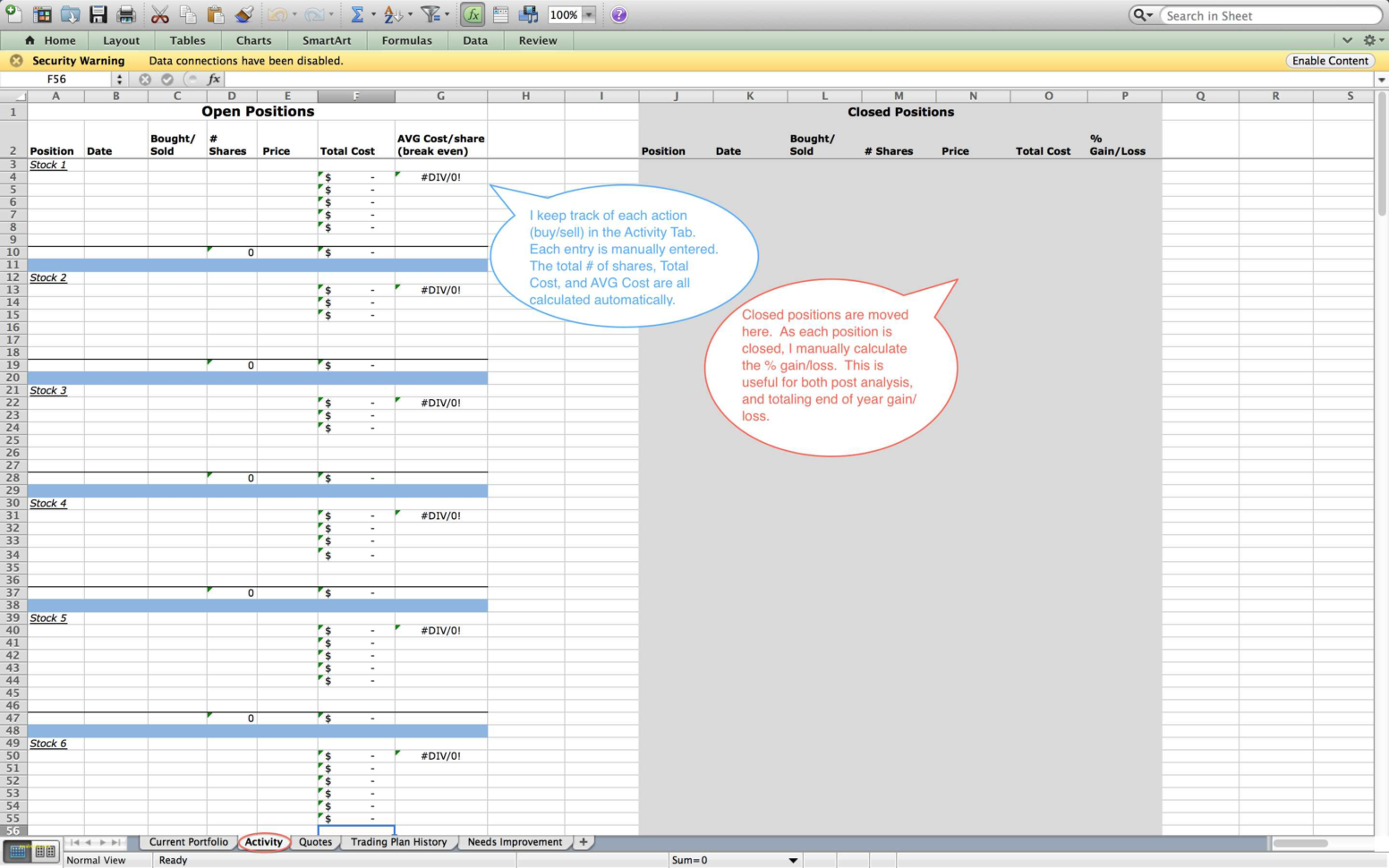Click the Cut scissors icon
Viewport: 1389px width, 868px height.
tap(160, 15)
